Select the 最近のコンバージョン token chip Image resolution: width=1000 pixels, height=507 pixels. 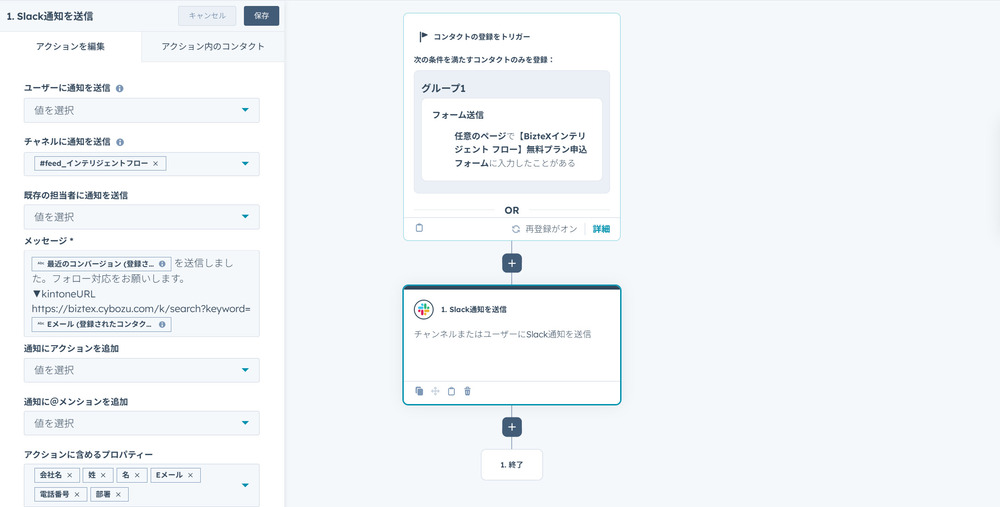coord(101,264)
